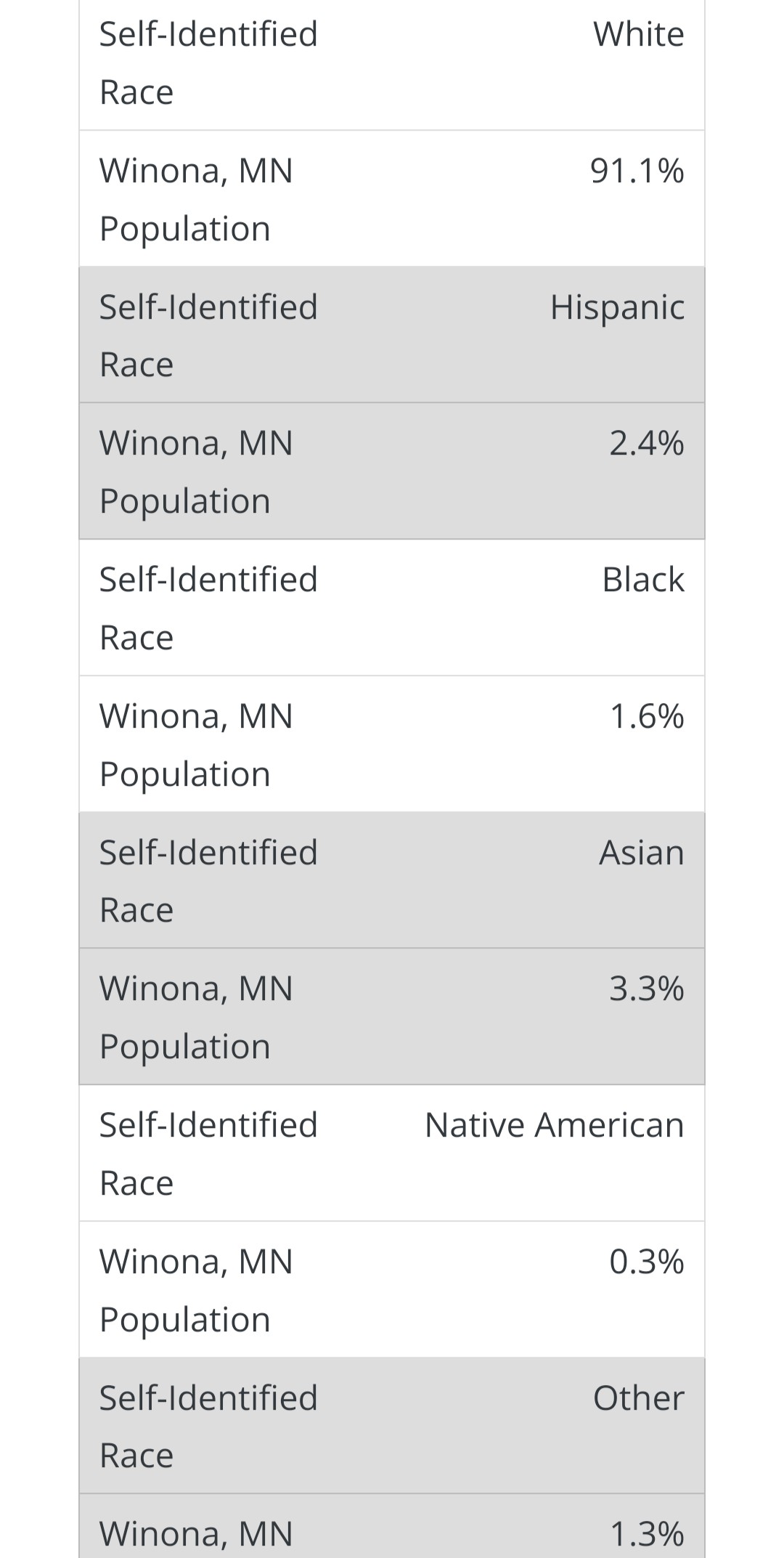Image resolution: width=784 pixels, height=1558 pixels.
Task: Tap the Winona, MN Population label beside 91.1%
Action: tap(196, 200)
